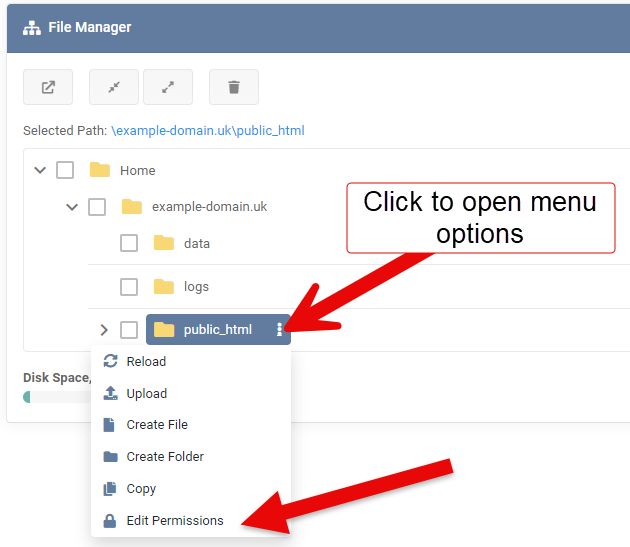Image resolution: width=630 pixels, height=547 pixels.
Task: Click the expand-all arrows toolbar button
Action: point(168,87)
